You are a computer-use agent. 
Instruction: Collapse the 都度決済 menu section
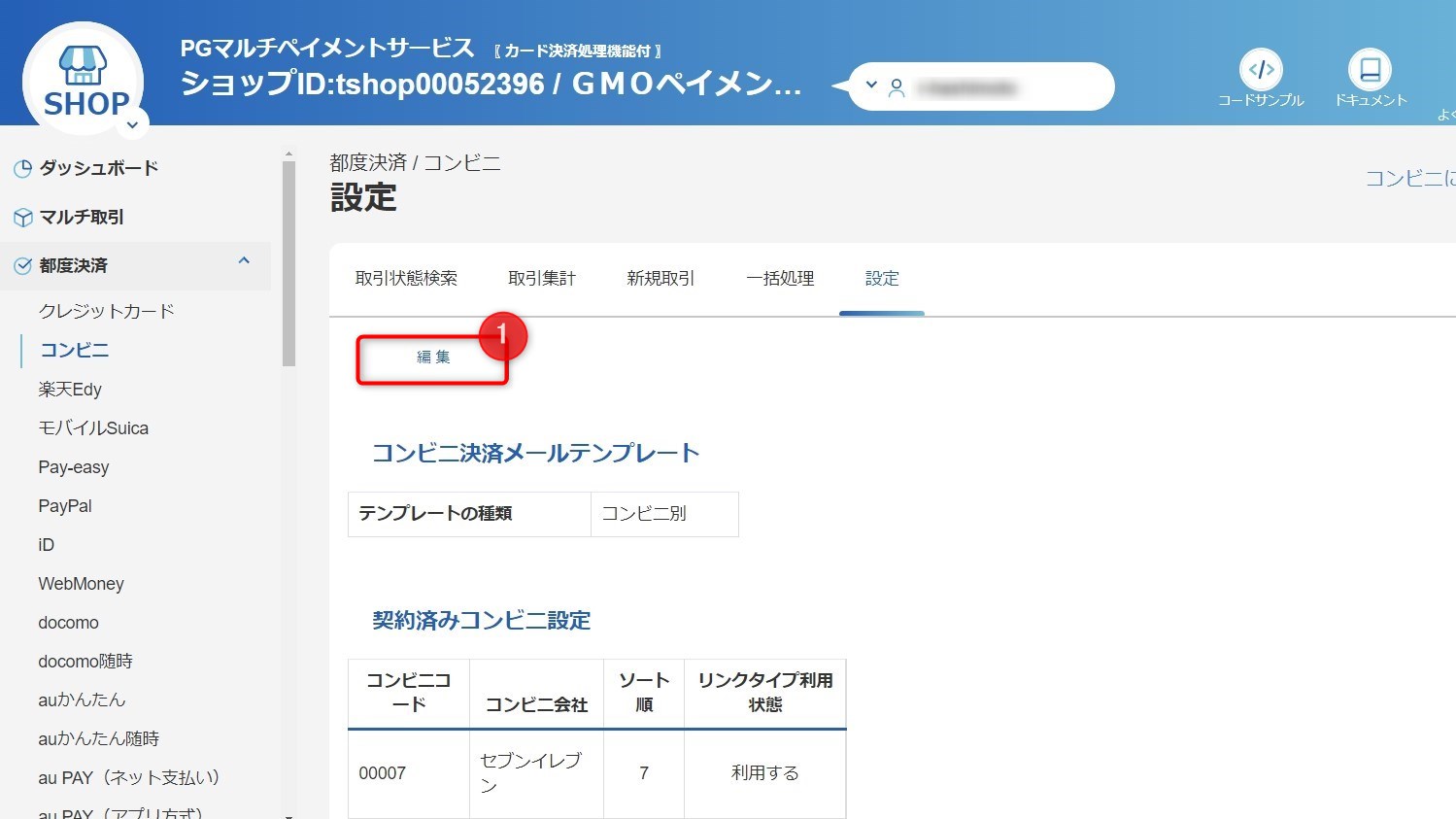tap(244, 260)
